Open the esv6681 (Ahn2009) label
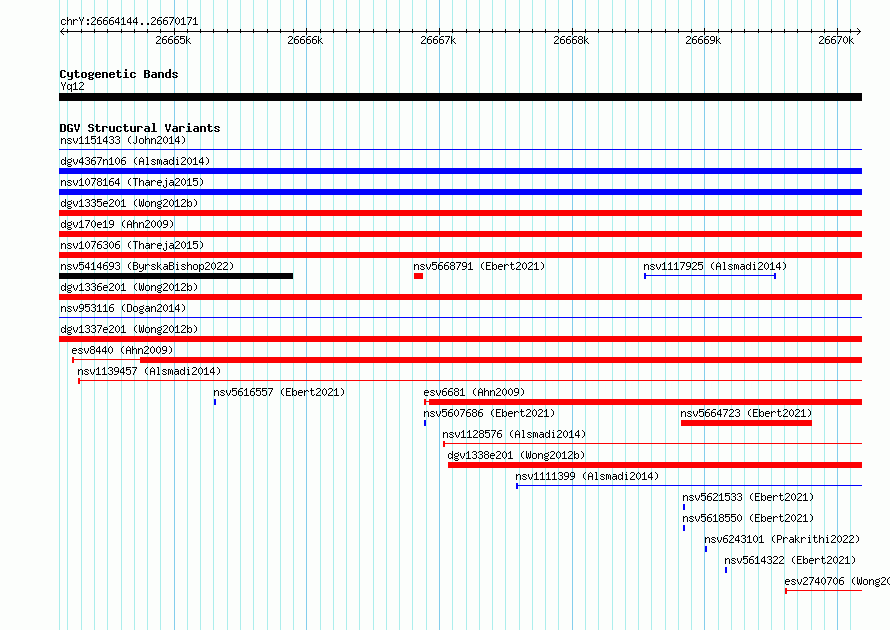 [474, 392]
